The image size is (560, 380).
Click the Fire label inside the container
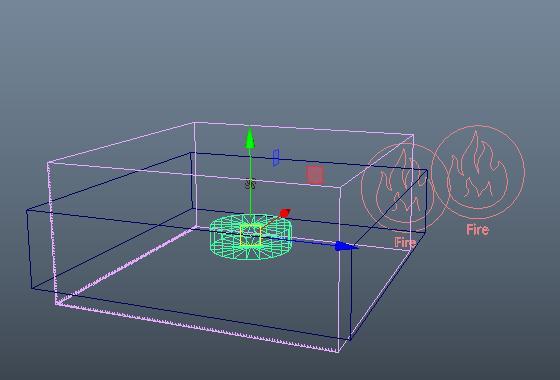[405, 243]
